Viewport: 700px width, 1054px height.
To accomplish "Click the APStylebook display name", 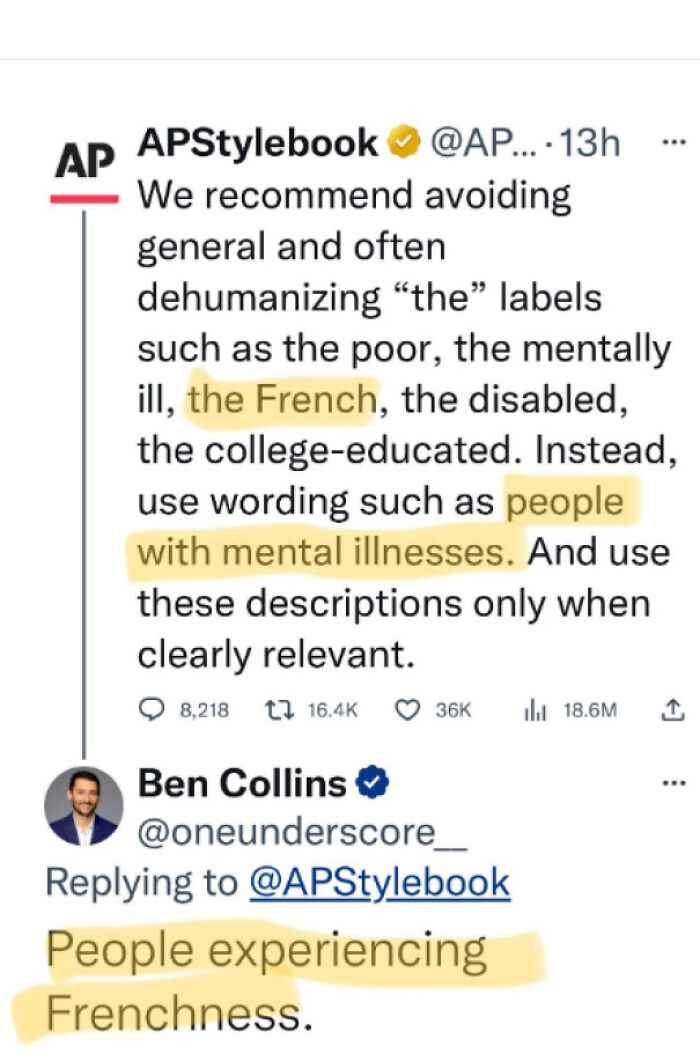I will [x=257, y=145].
